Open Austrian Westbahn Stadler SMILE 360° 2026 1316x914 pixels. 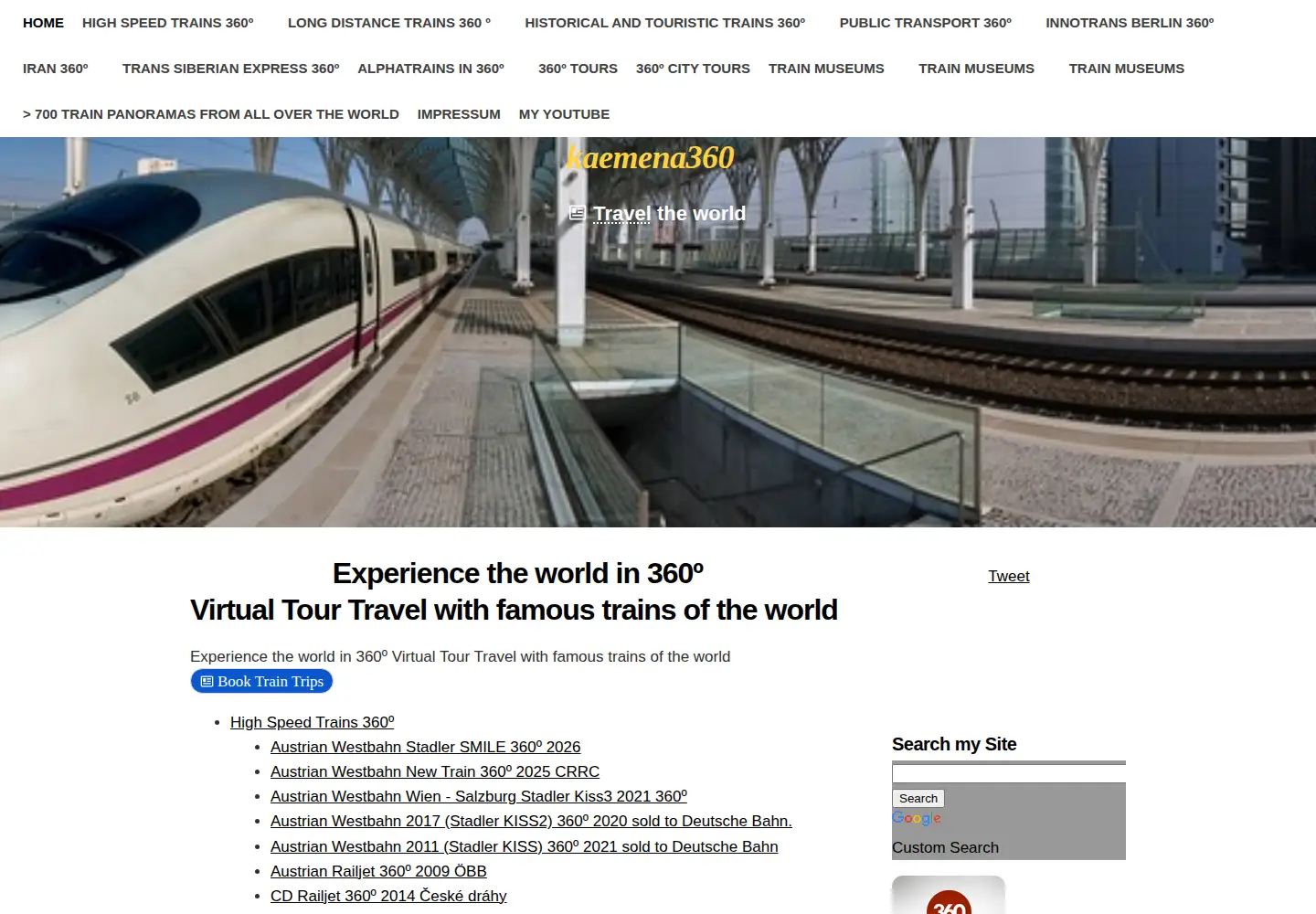[426, 747]
